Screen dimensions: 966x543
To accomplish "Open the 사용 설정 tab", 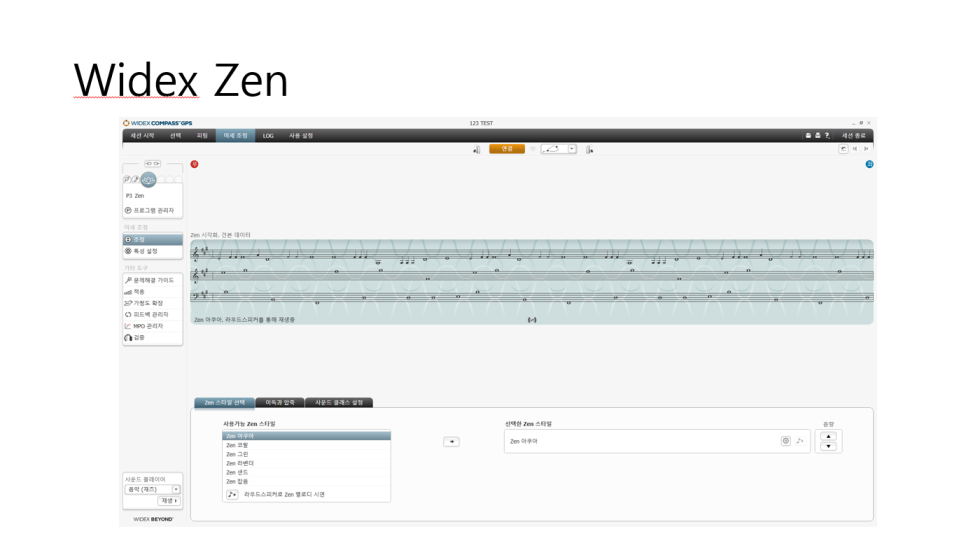I will (x=301, y=136).
